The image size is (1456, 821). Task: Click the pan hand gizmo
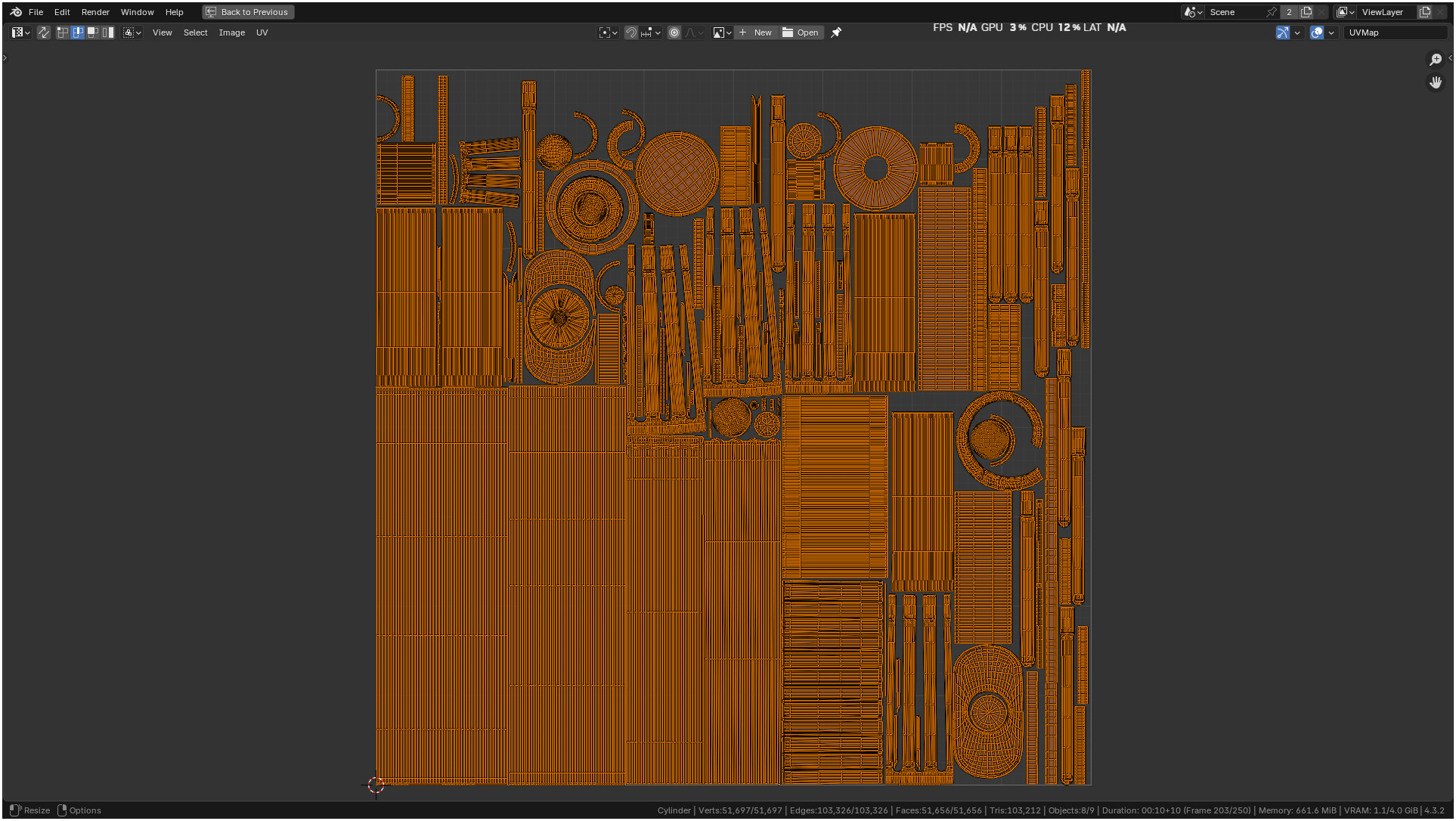1435,82
